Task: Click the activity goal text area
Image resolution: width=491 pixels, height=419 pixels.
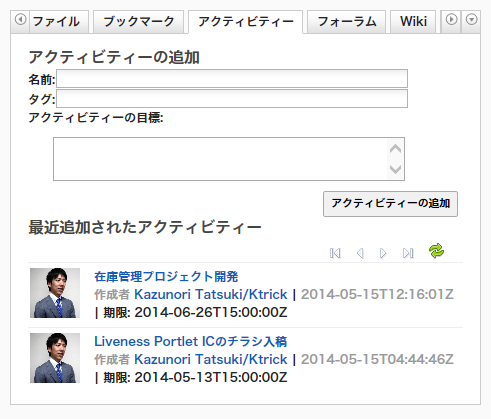Action: (220, 159)
